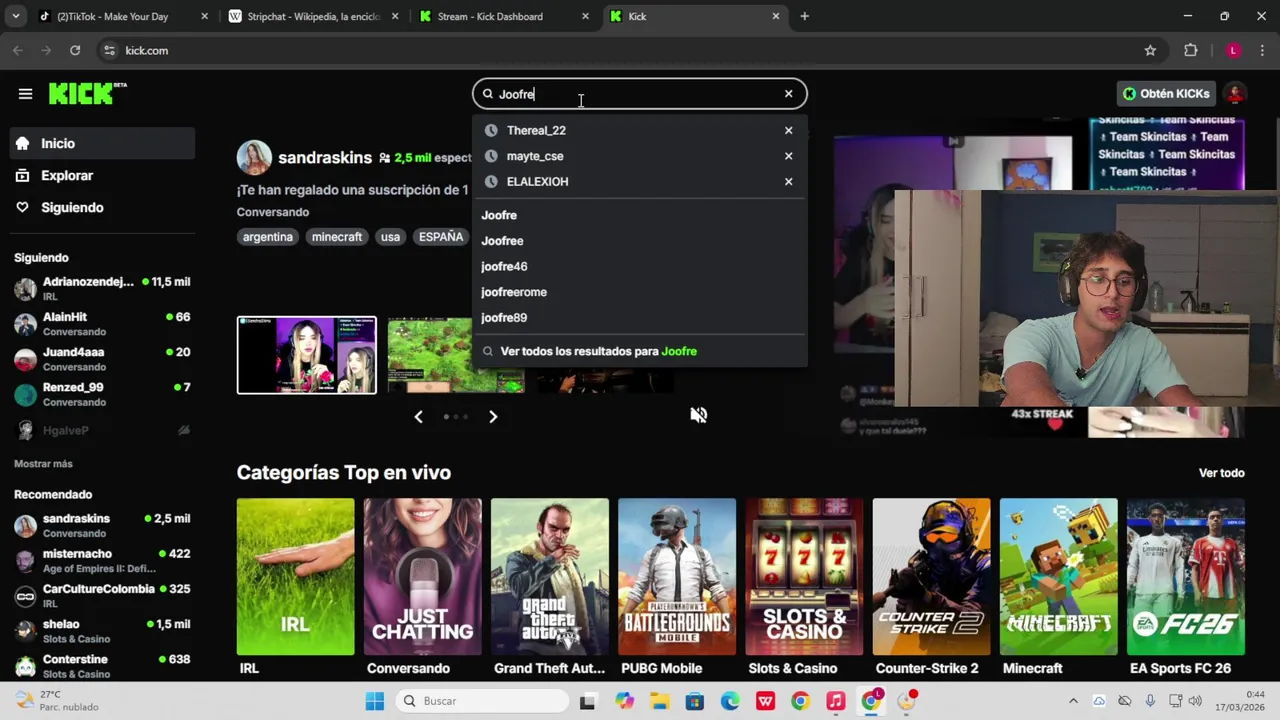Screen dimensions: 1280x720
Task: Bookmark this page with star icon
Action: pos(1150,50)
